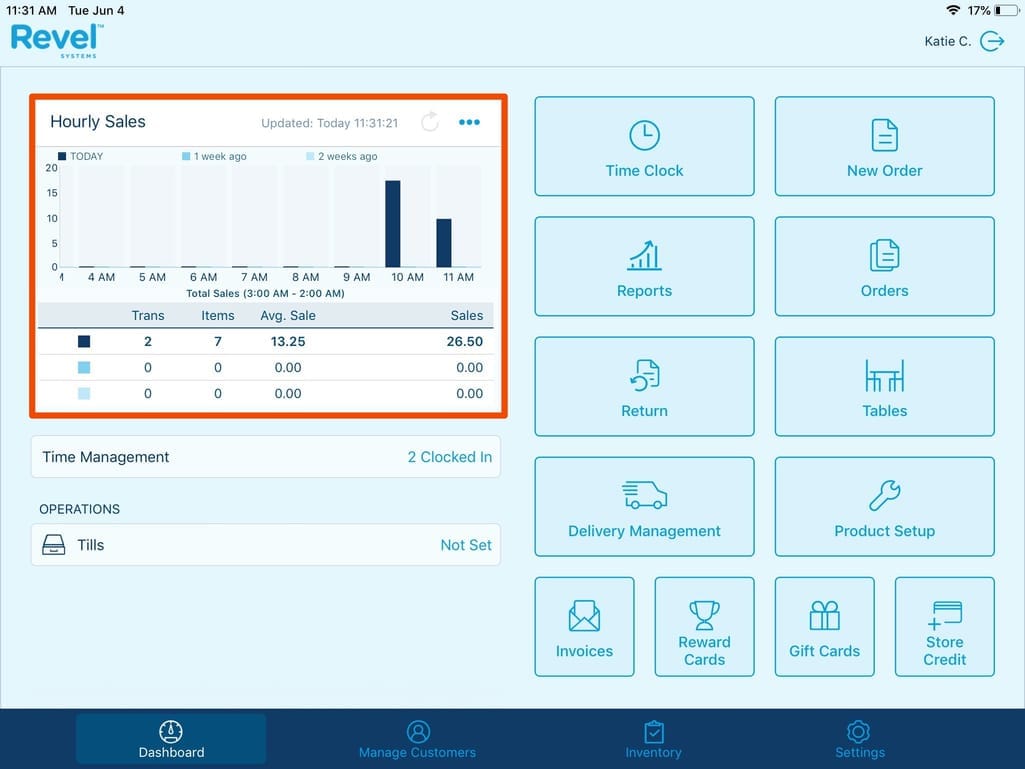The width and height of the screenshot is (1025, 769).
Task: Process a Return
Action: pos(644,386)
